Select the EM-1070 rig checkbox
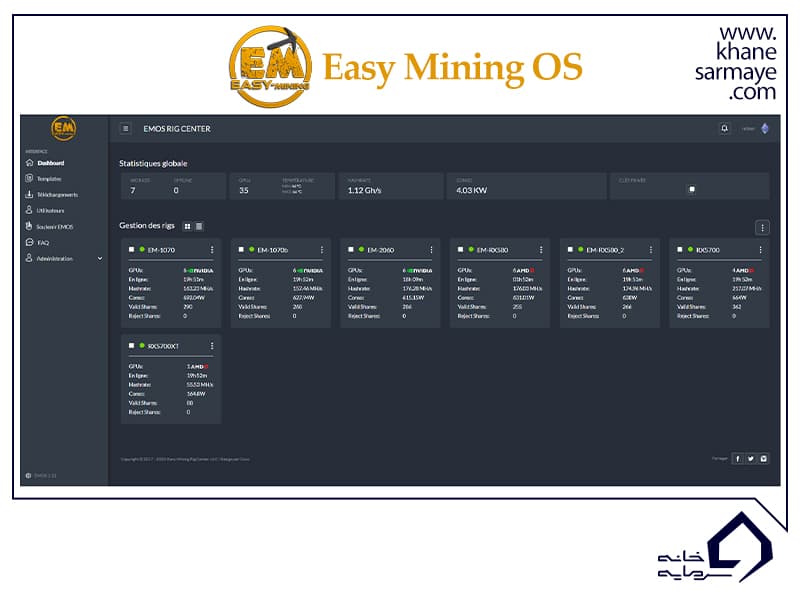The image size is (800, 600). [132, 249]
